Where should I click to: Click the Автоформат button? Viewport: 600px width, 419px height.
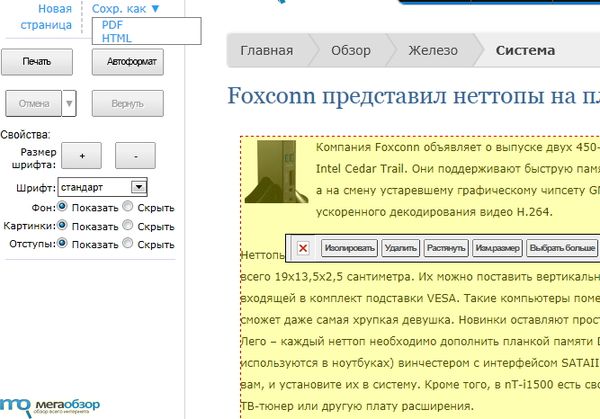pyautogui.click(x=128, y=62)
